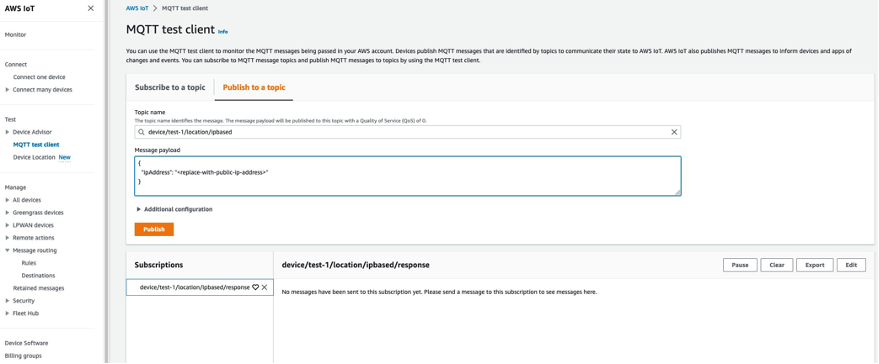Image resolution: width=879 pixels, height=364 pixels.
Task: Expand Fleet Hub section arrow
Action: coord(7,314)
